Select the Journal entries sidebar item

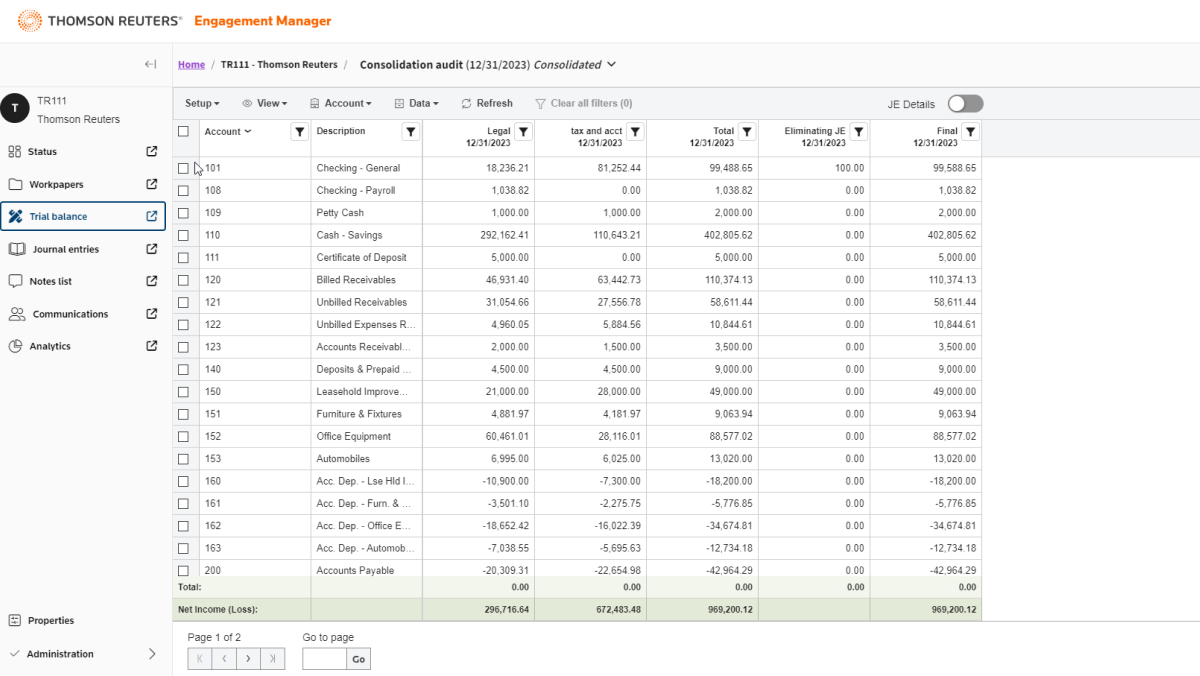(70, 249)
